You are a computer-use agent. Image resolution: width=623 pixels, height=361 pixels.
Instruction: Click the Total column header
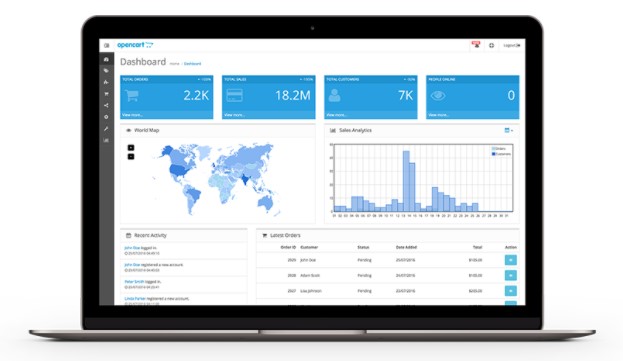click(x=477, y=247)
